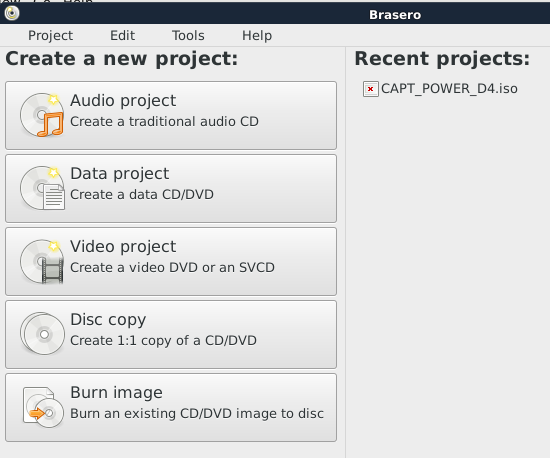Open the Help menu

point(257,35)
